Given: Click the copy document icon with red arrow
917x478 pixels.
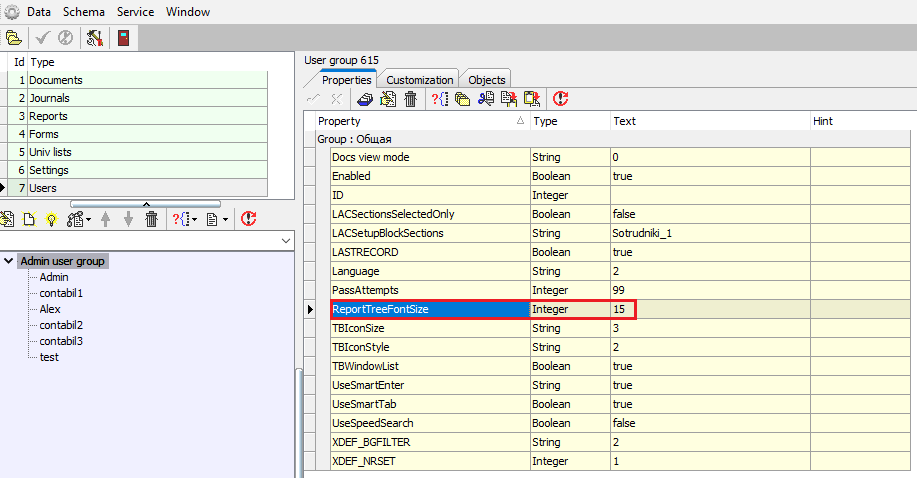Looking at the screenshot, I should 509,99.
